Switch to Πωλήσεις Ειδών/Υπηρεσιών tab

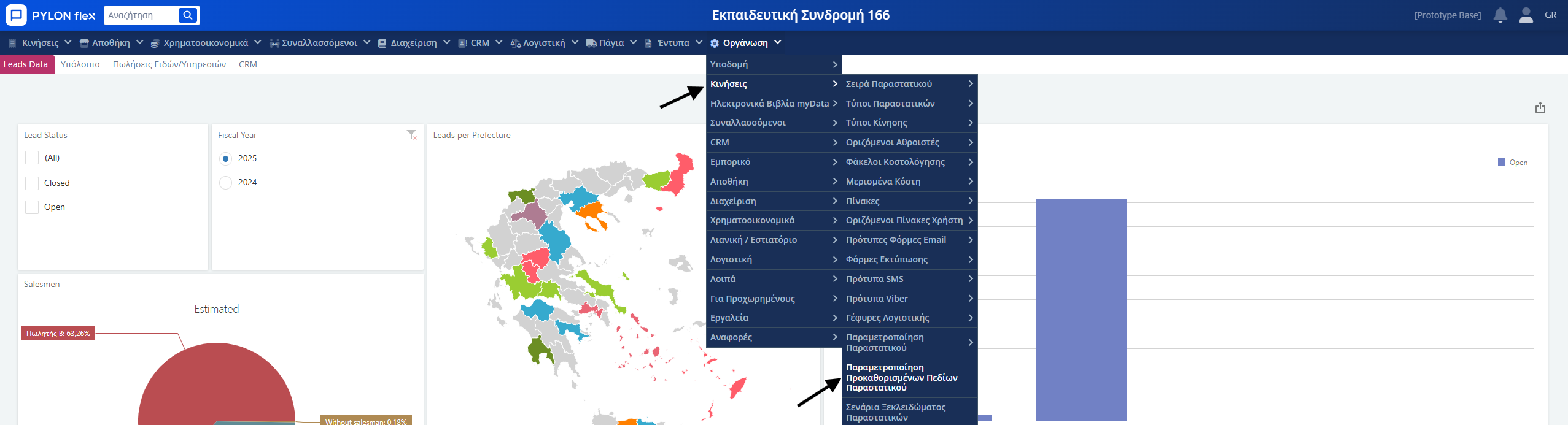(169, 64)
